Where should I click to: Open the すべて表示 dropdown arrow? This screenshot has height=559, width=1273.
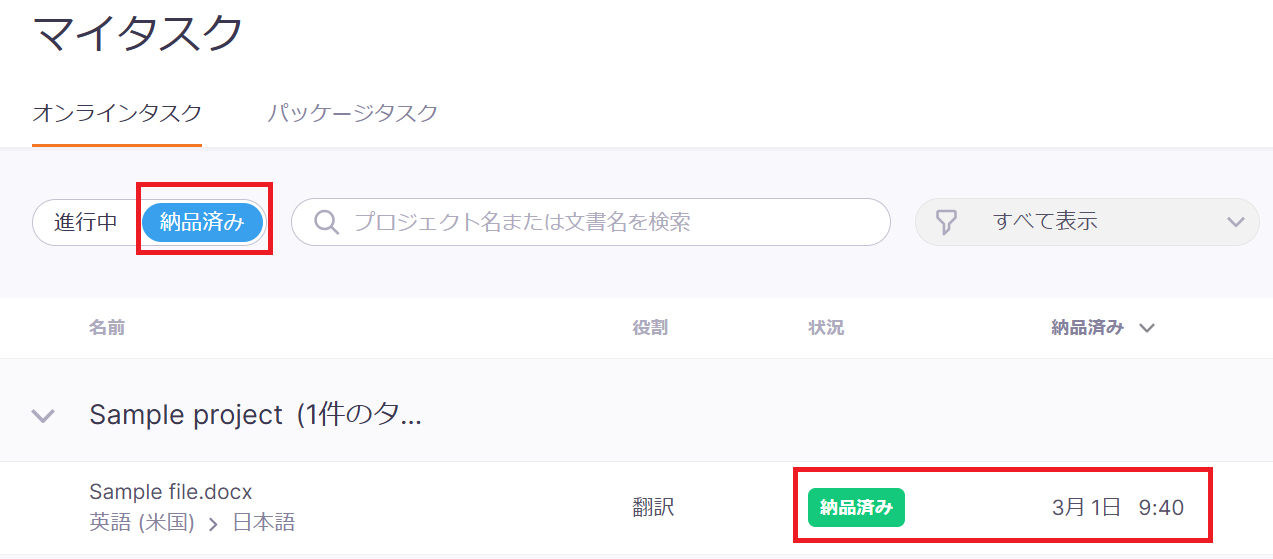(x=1236, y=222)
